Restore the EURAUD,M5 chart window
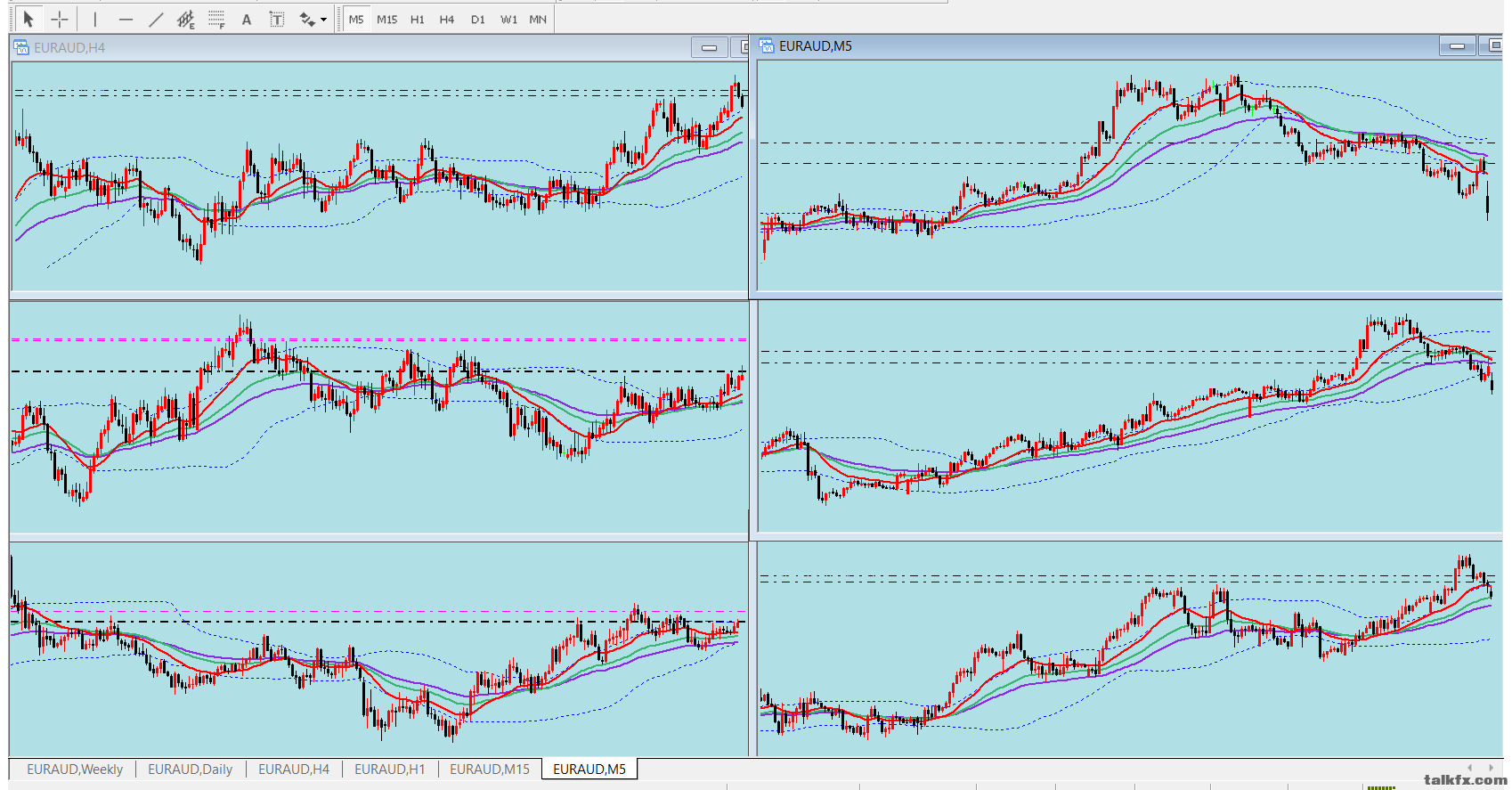The width and height of the screenshot is (1512, 790). click(x=1492, y=45)
